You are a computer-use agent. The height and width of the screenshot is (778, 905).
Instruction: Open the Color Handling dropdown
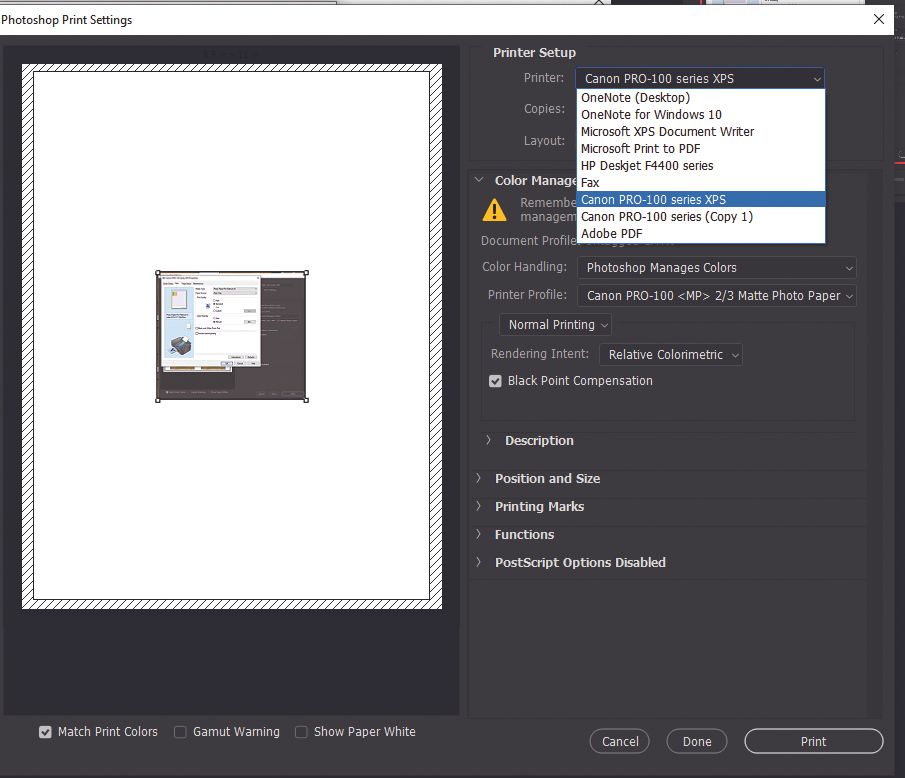716,267
